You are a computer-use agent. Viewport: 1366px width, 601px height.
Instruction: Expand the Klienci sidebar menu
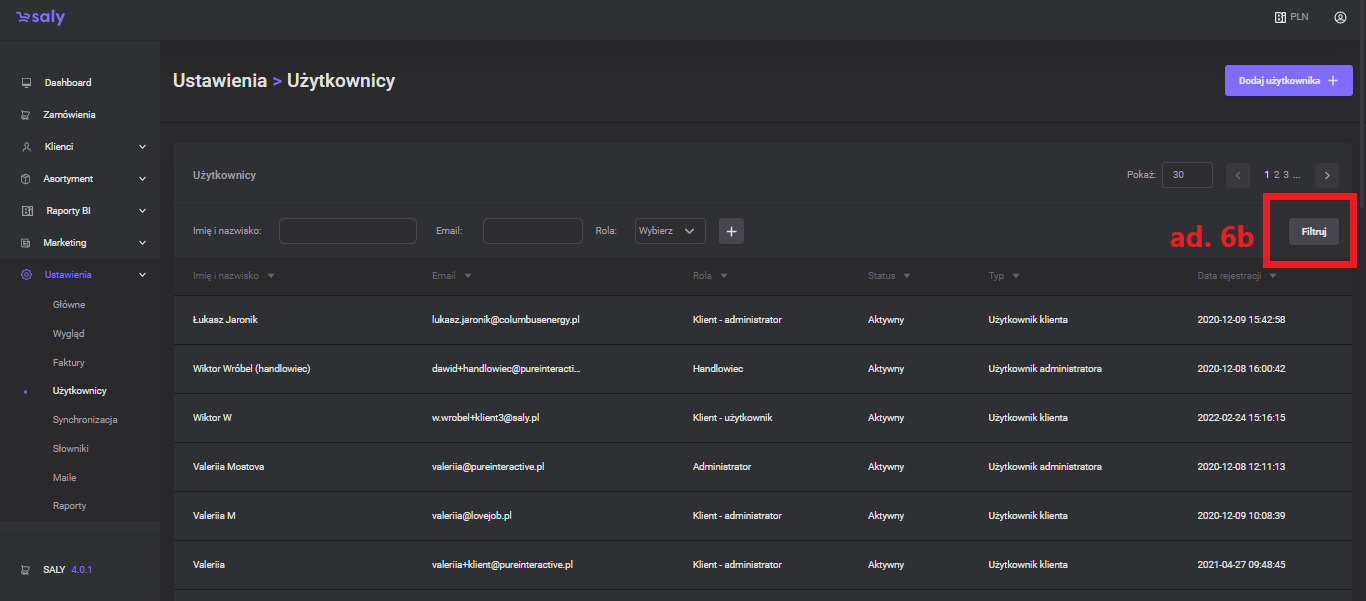pos(142,147)
